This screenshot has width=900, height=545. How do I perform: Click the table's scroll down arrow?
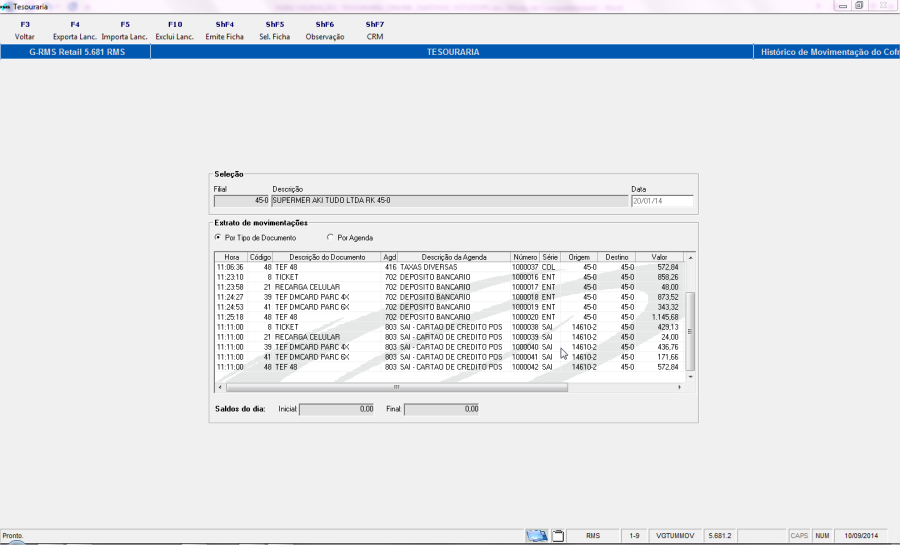690,377
